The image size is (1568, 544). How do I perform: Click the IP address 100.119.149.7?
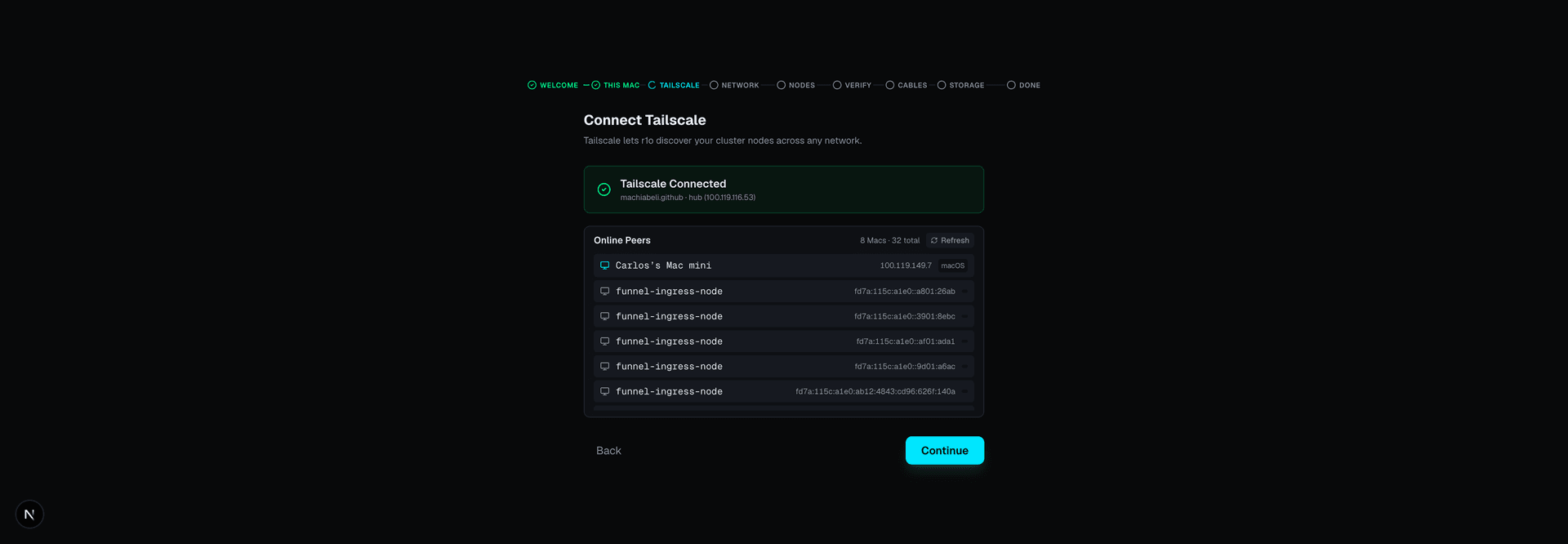click(x=906, y=265)
